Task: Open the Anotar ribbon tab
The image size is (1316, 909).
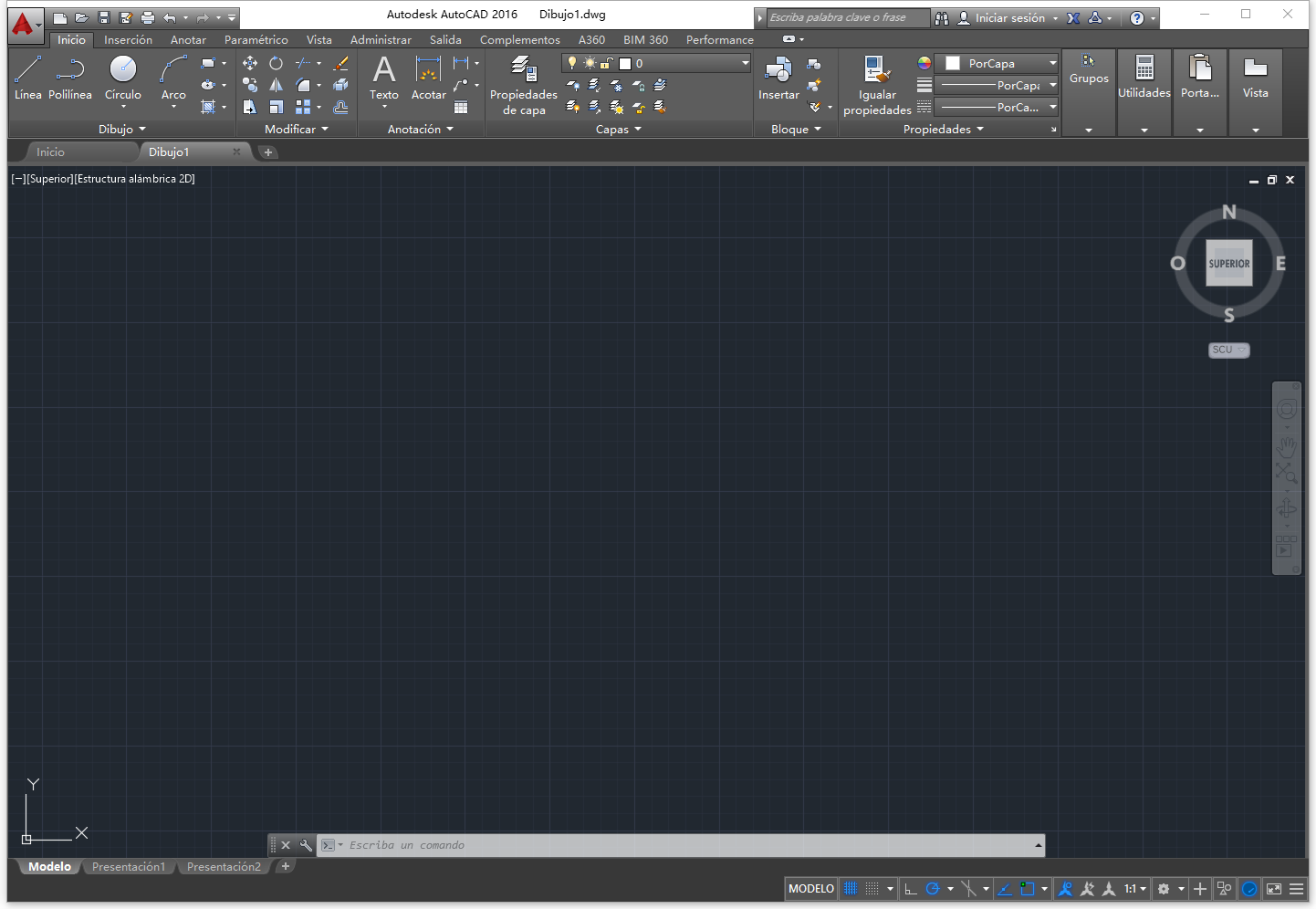Action: 188,39
